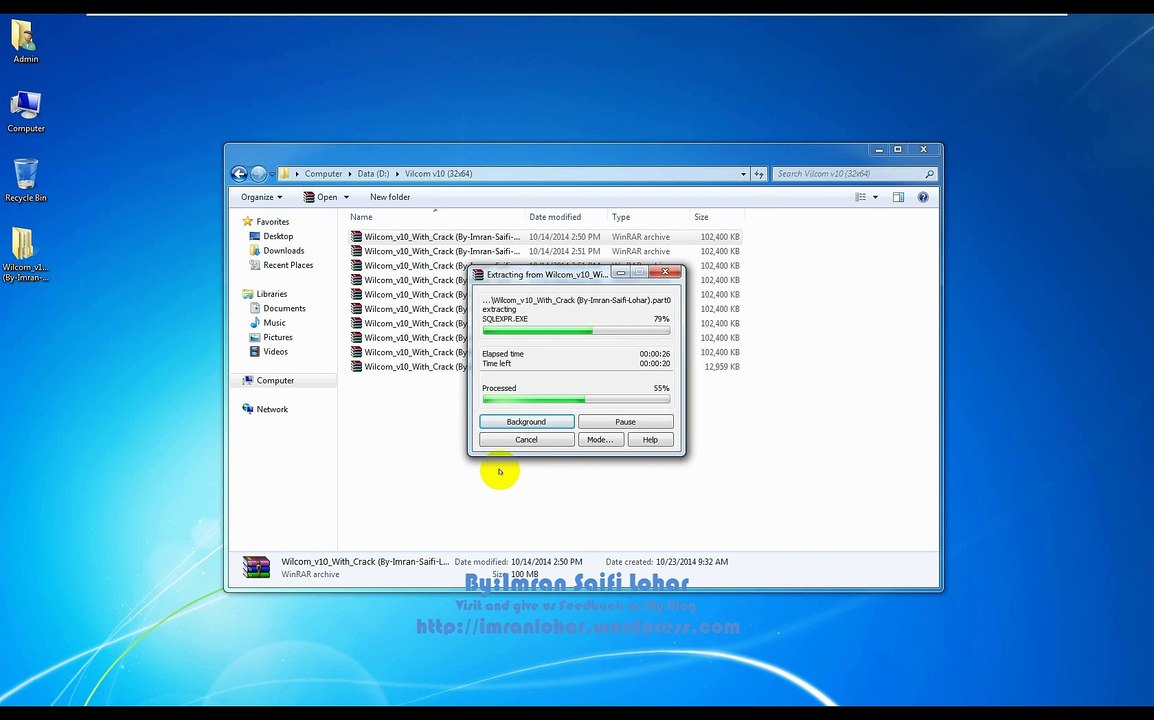Click the Explorer Back arrow button
Viewport: 1154px width, 720px height.
pos(239,174)
